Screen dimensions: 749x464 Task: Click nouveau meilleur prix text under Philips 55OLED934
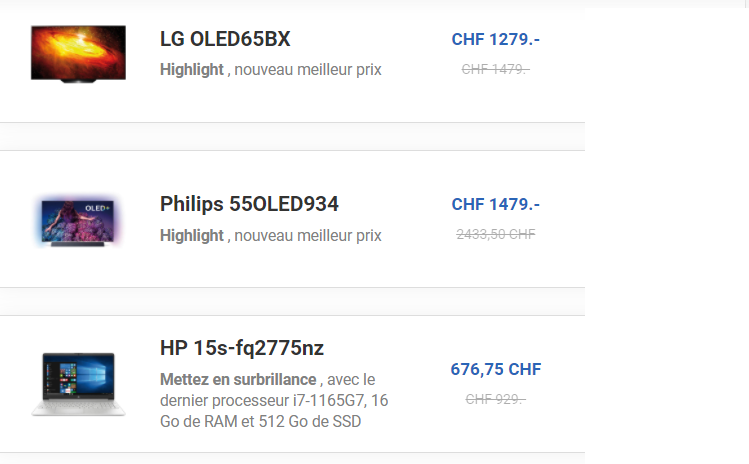[x=308, y=236]
